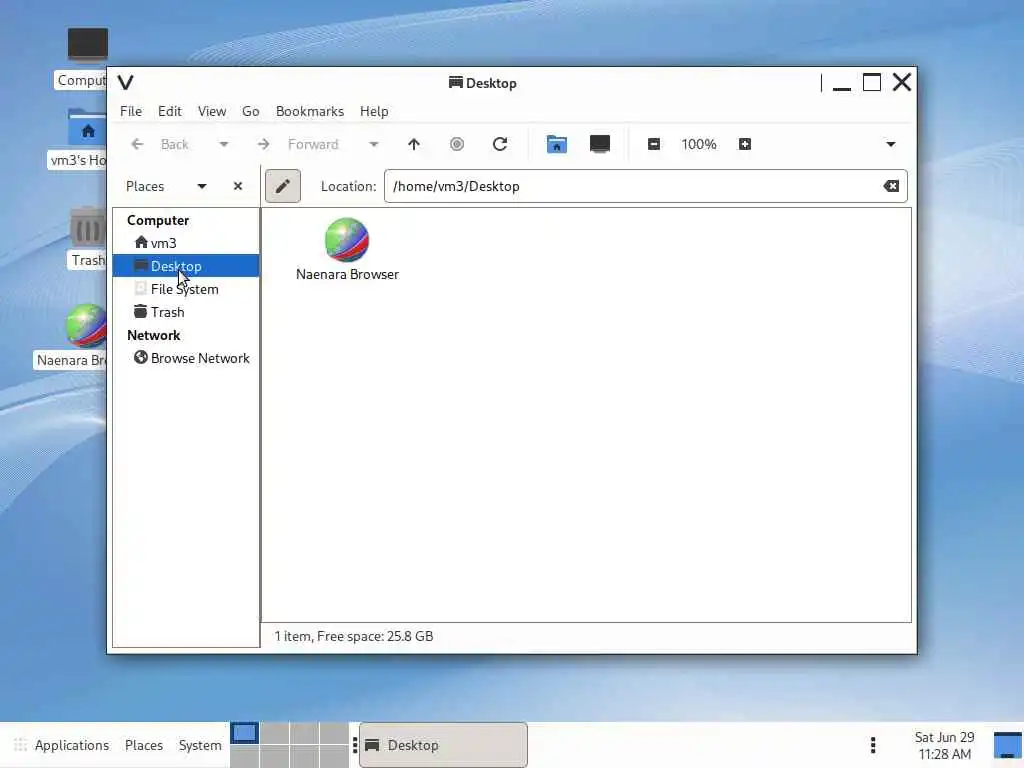Click the Stop loading toolbar icon
This screenshot has height=768, width=1024.
coord(457,144)
